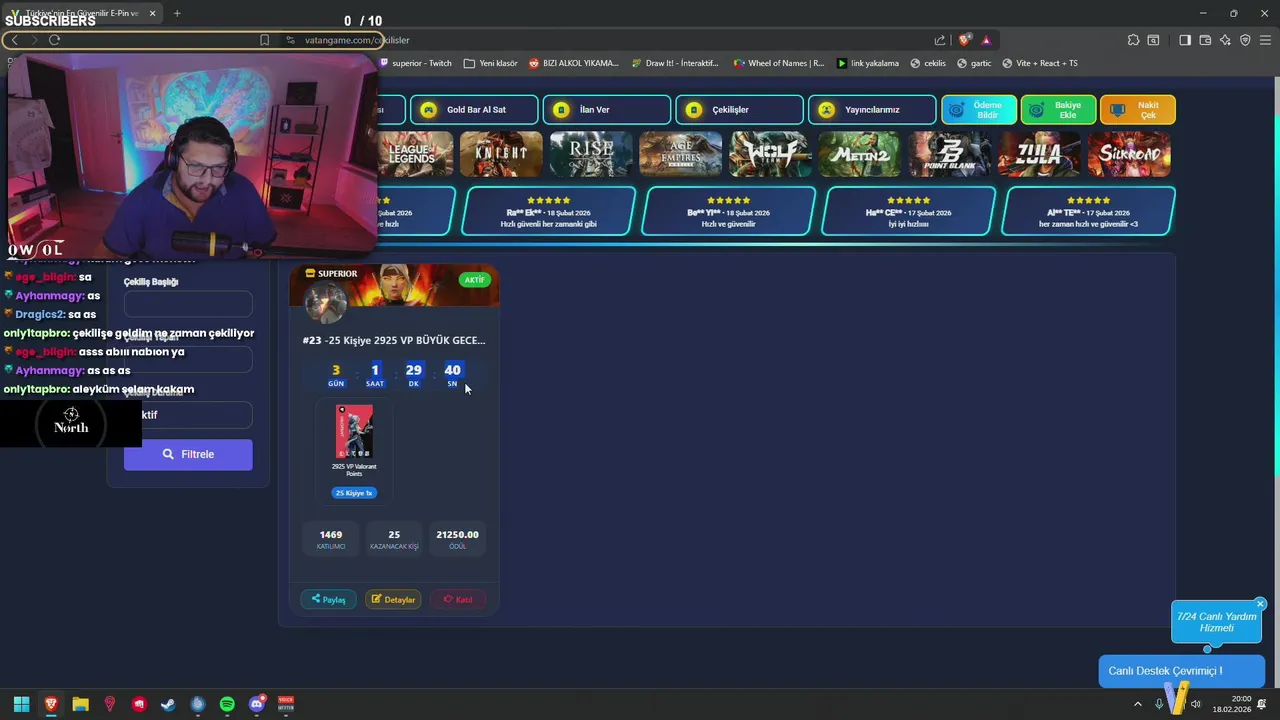Select the League of Legends game tile
Screen dimensions: 1280x720
[x=413, y=154]
